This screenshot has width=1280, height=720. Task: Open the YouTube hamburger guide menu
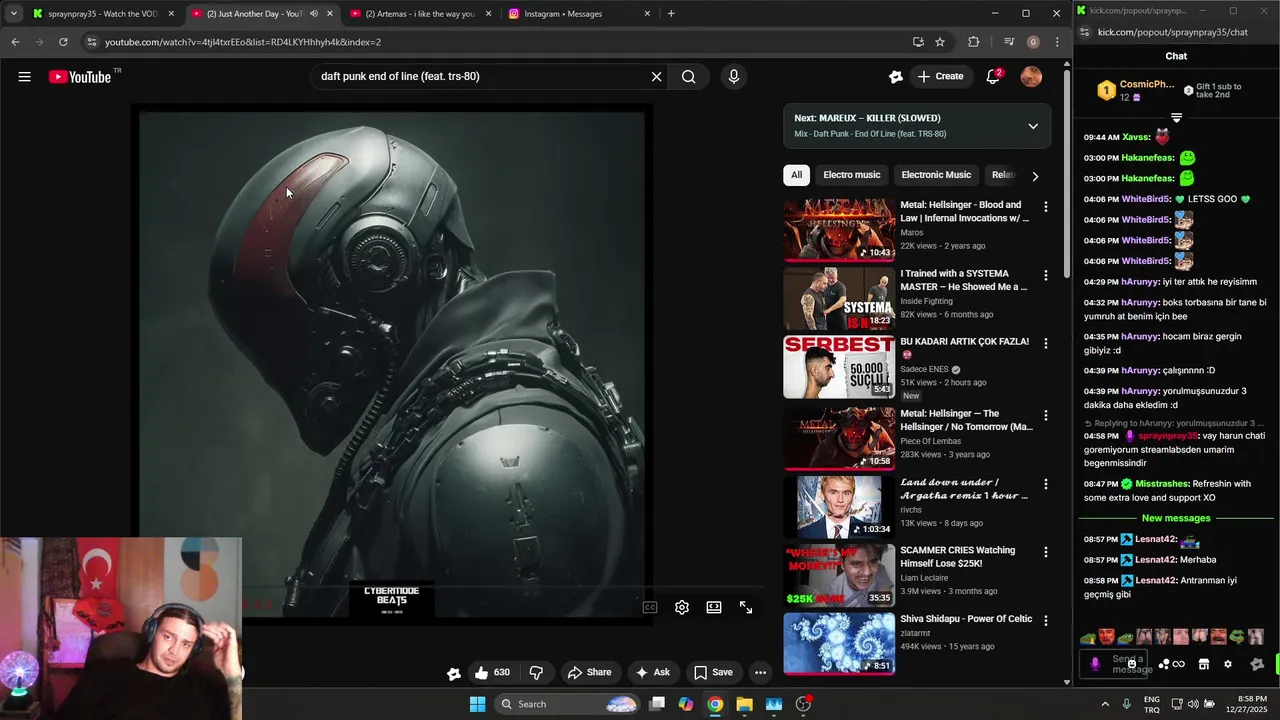pos(24,77)
